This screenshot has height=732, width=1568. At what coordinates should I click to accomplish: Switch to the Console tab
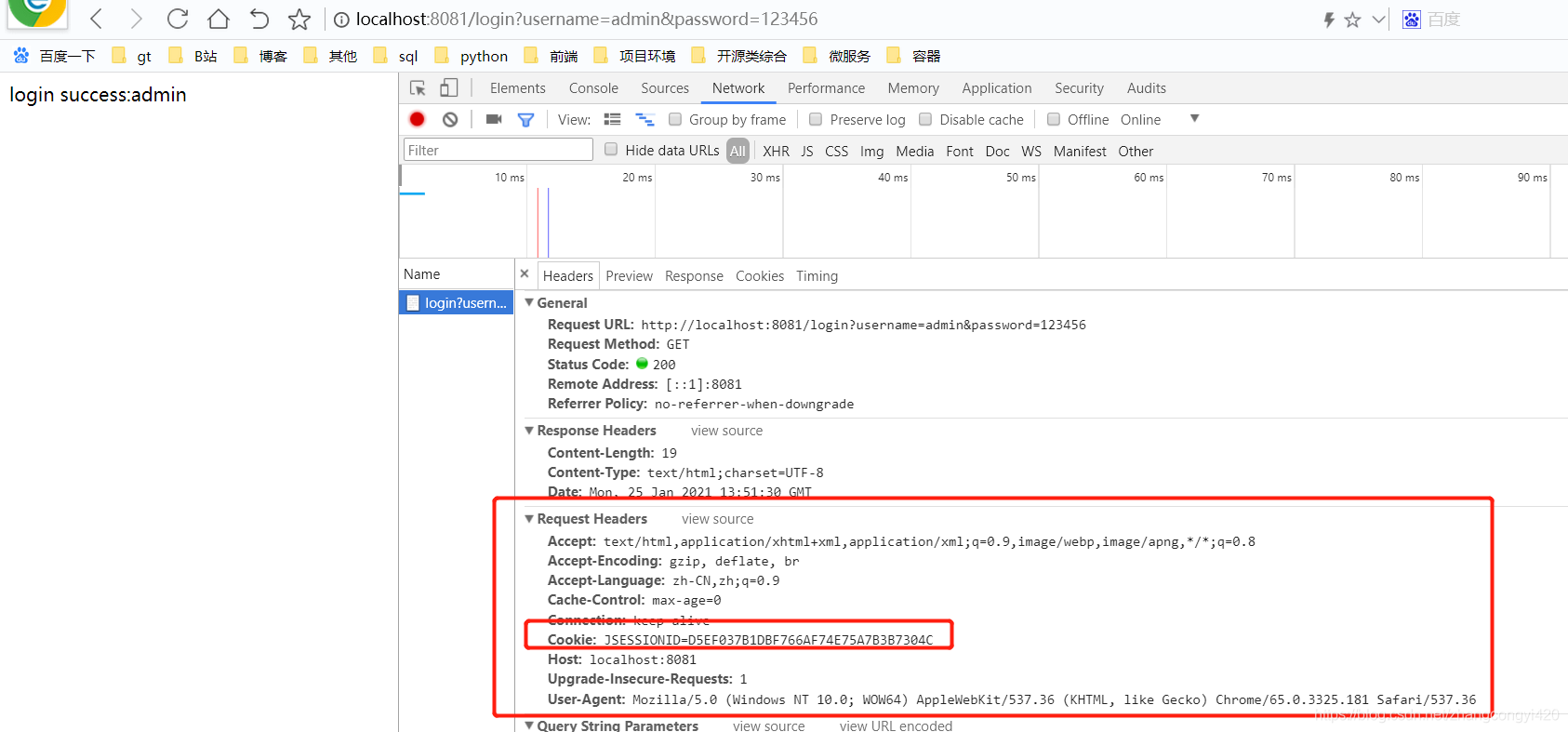(x=593, y=88)
